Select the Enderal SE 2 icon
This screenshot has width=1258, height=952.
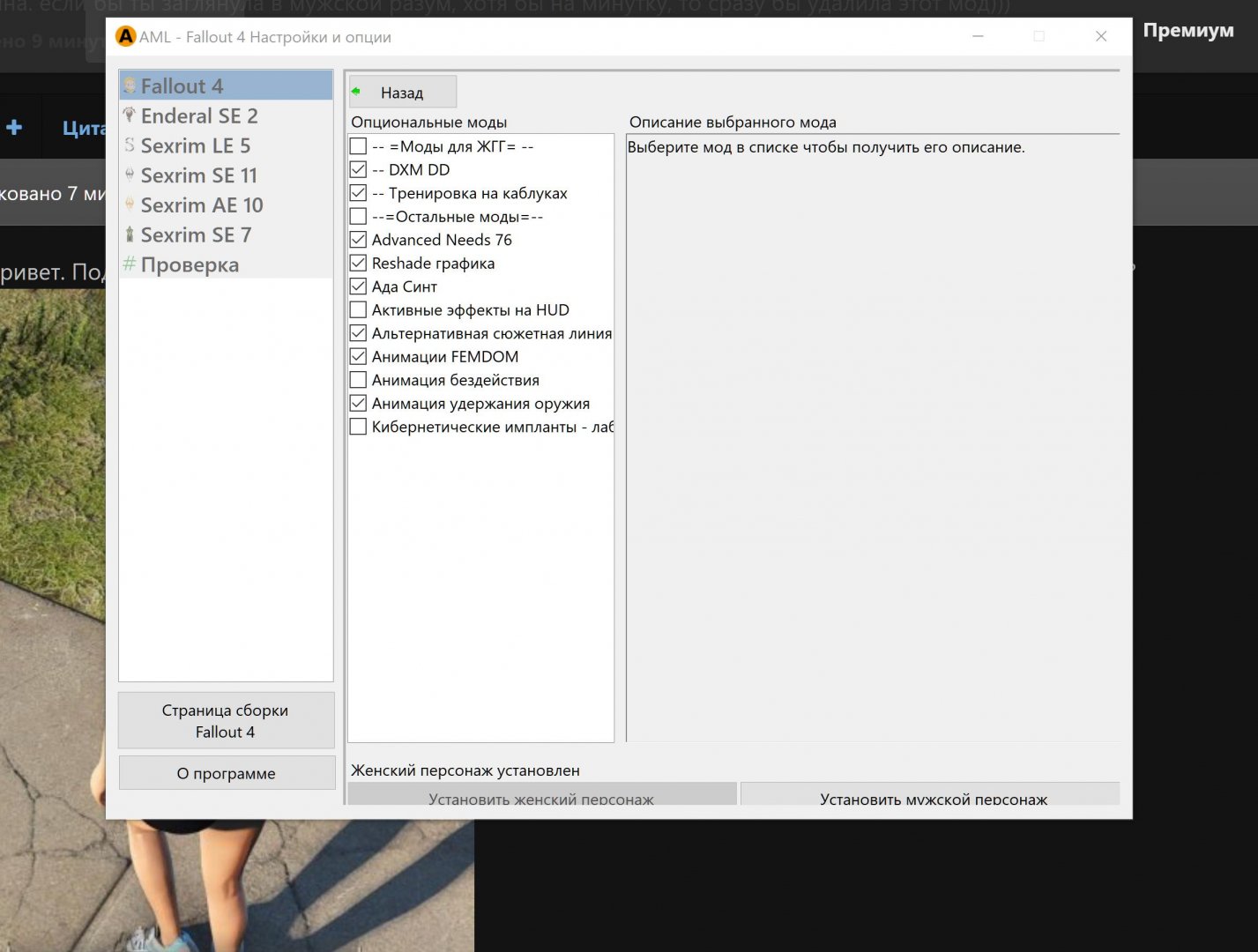point(130,115)
